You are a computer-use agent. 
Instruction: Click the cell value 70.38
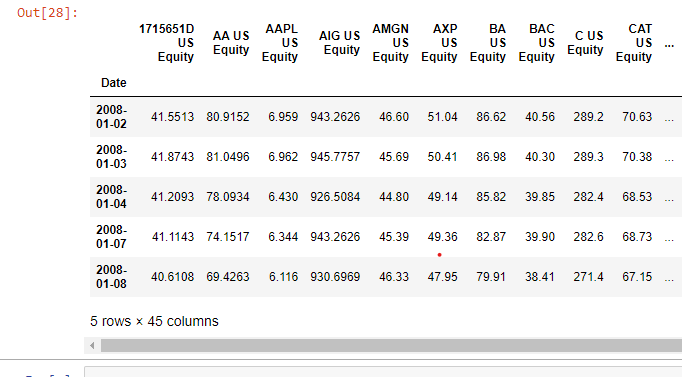tap(637, 157)
